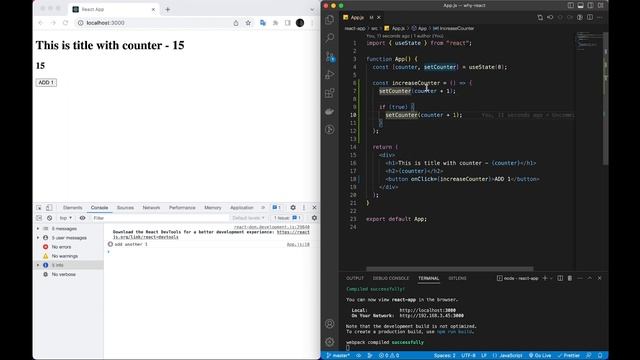Open Customize Layout icon in title bar

tap(600, 5)
